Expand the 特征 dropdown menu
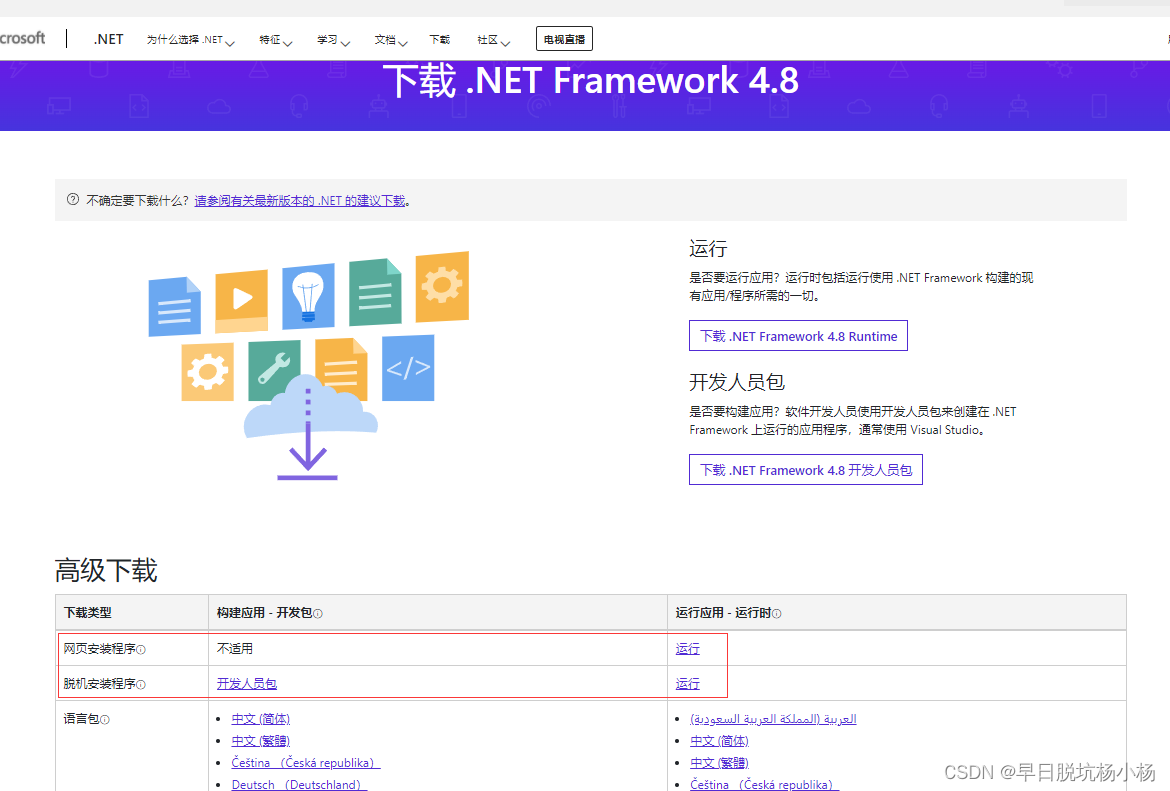This screenshot has width=1170, height=791. pyautogui.click(x=275, y=40)
